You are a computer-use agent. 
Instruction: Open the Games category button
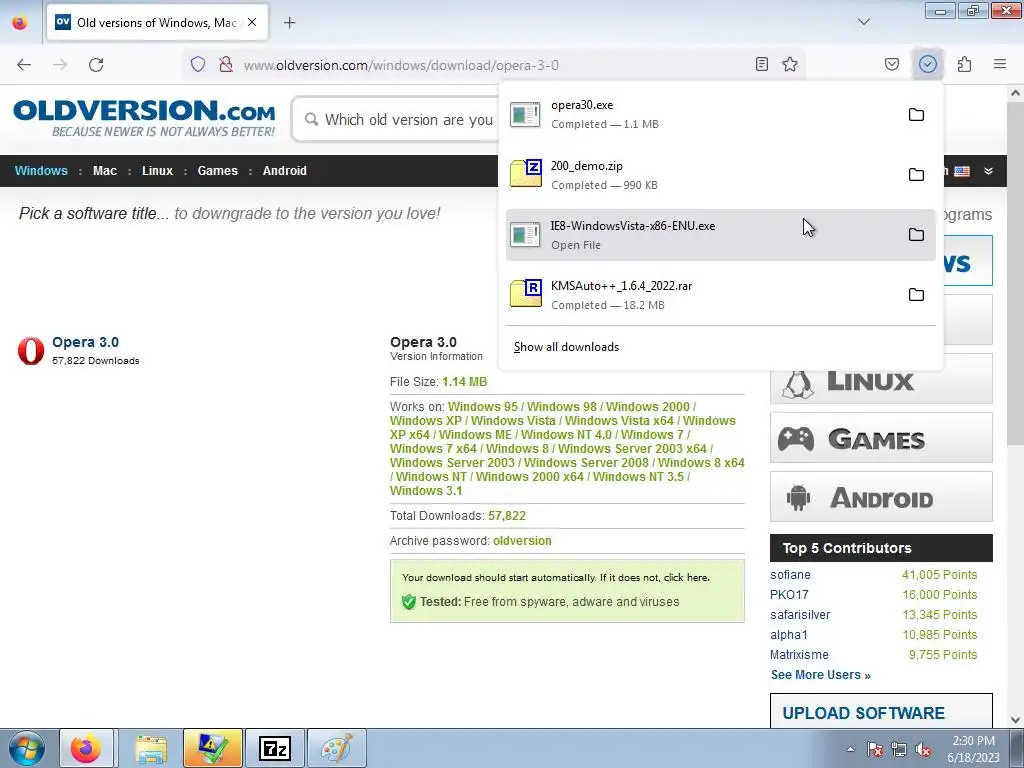[881, 438]
